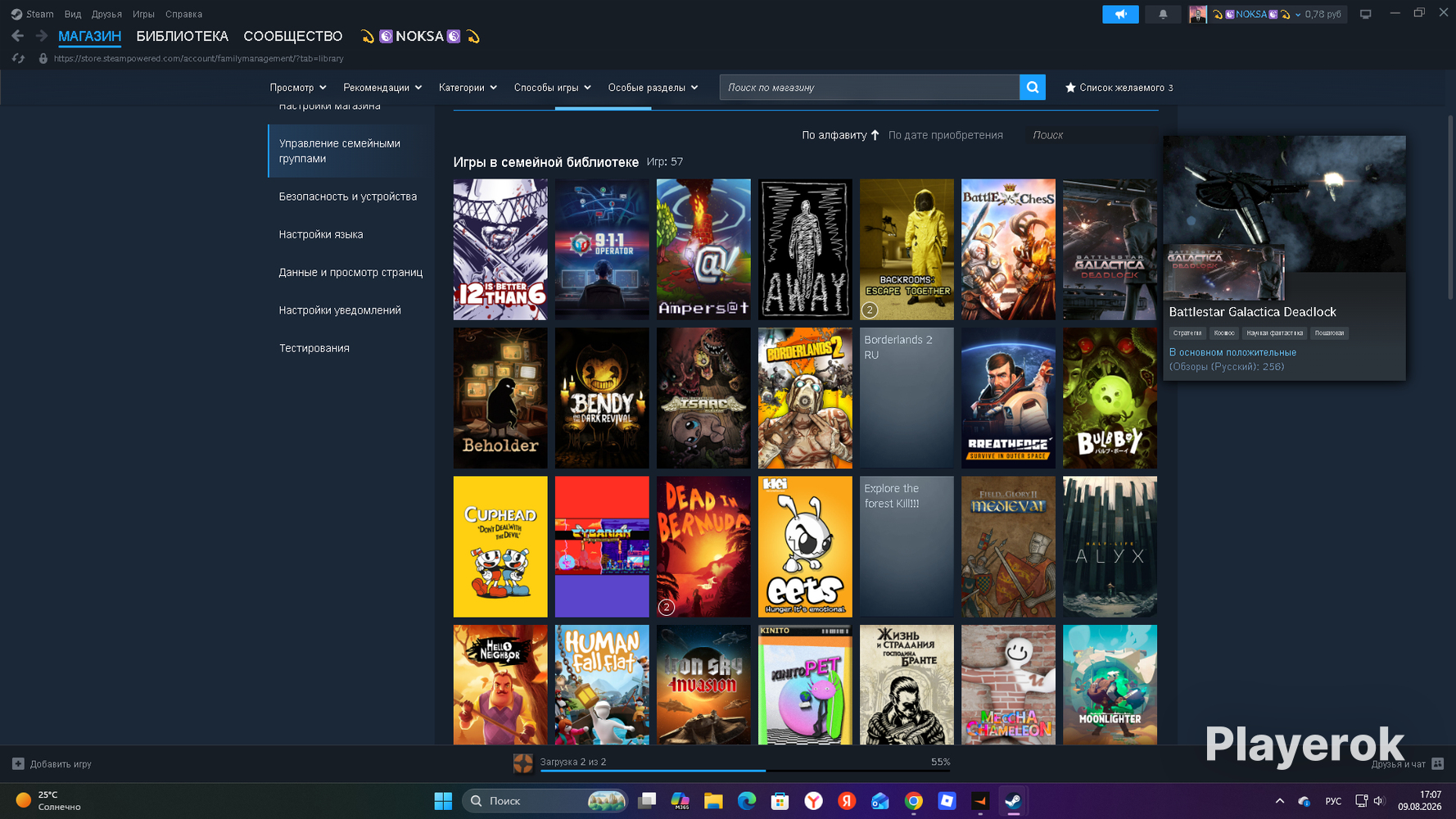Click the download game icon in bottom bar
The height and width of the screenshot is (819, 1456).
click(522, 763)
